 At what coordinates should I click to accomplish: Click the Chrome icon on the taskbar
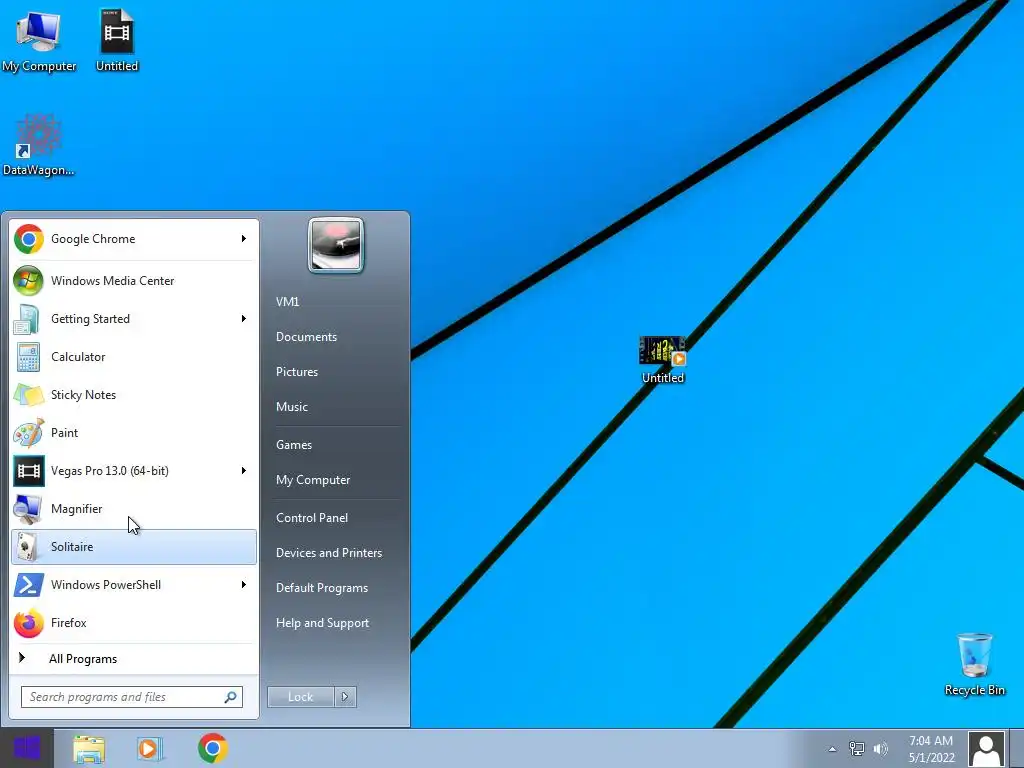pos(213,748)
